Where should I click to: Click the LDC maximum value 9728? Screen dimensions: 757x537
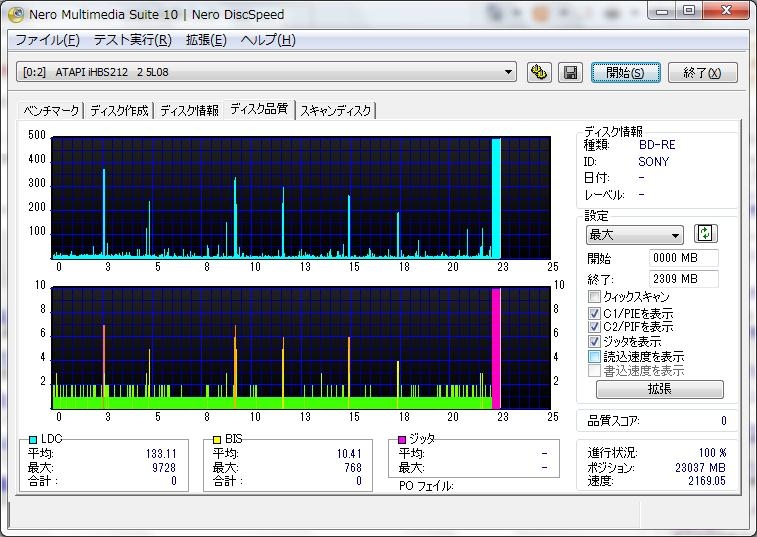(x=164, y=467)
